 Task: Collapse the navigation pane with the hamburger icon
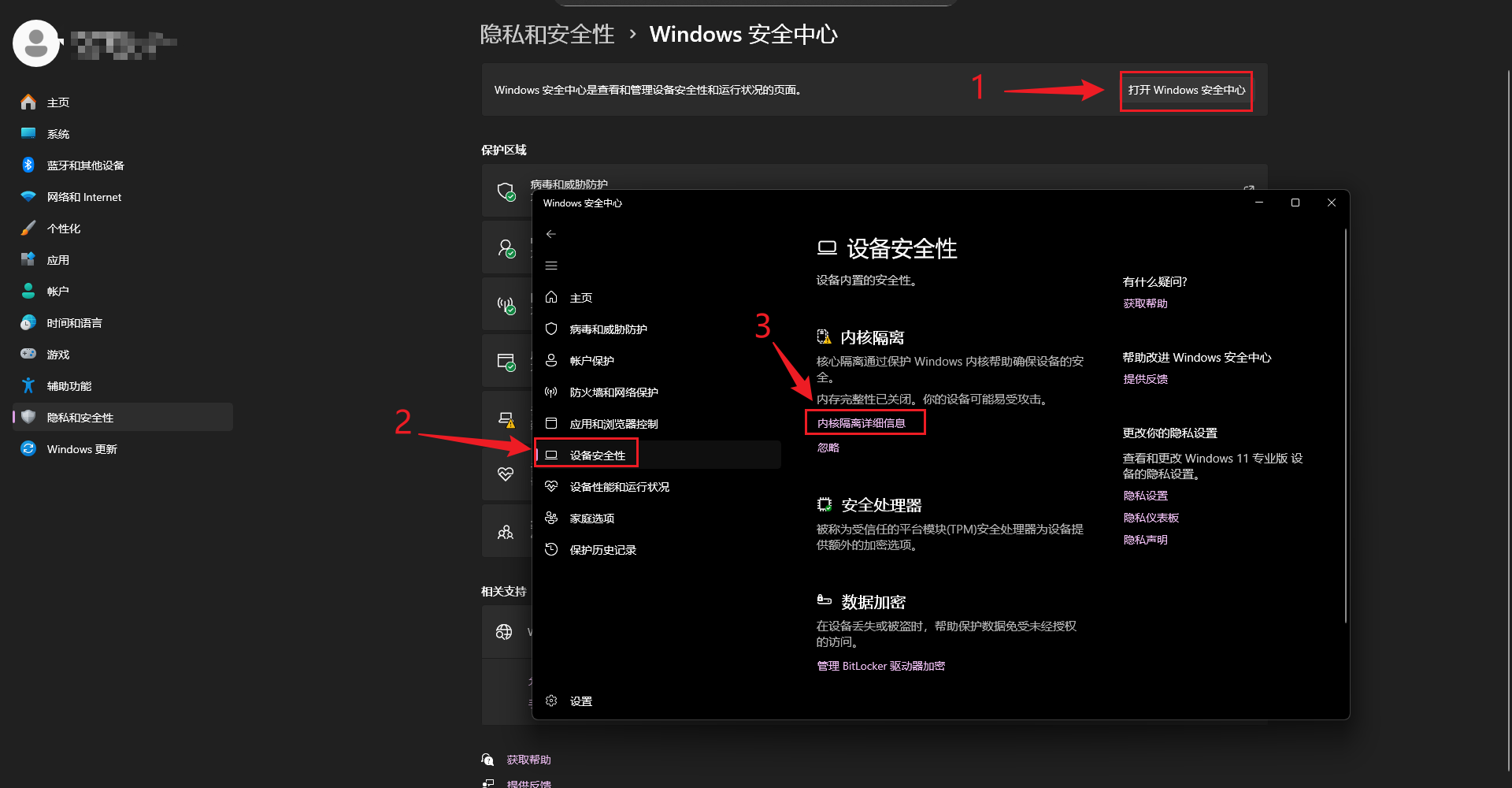pyautogui.click(x=551, y=266)
